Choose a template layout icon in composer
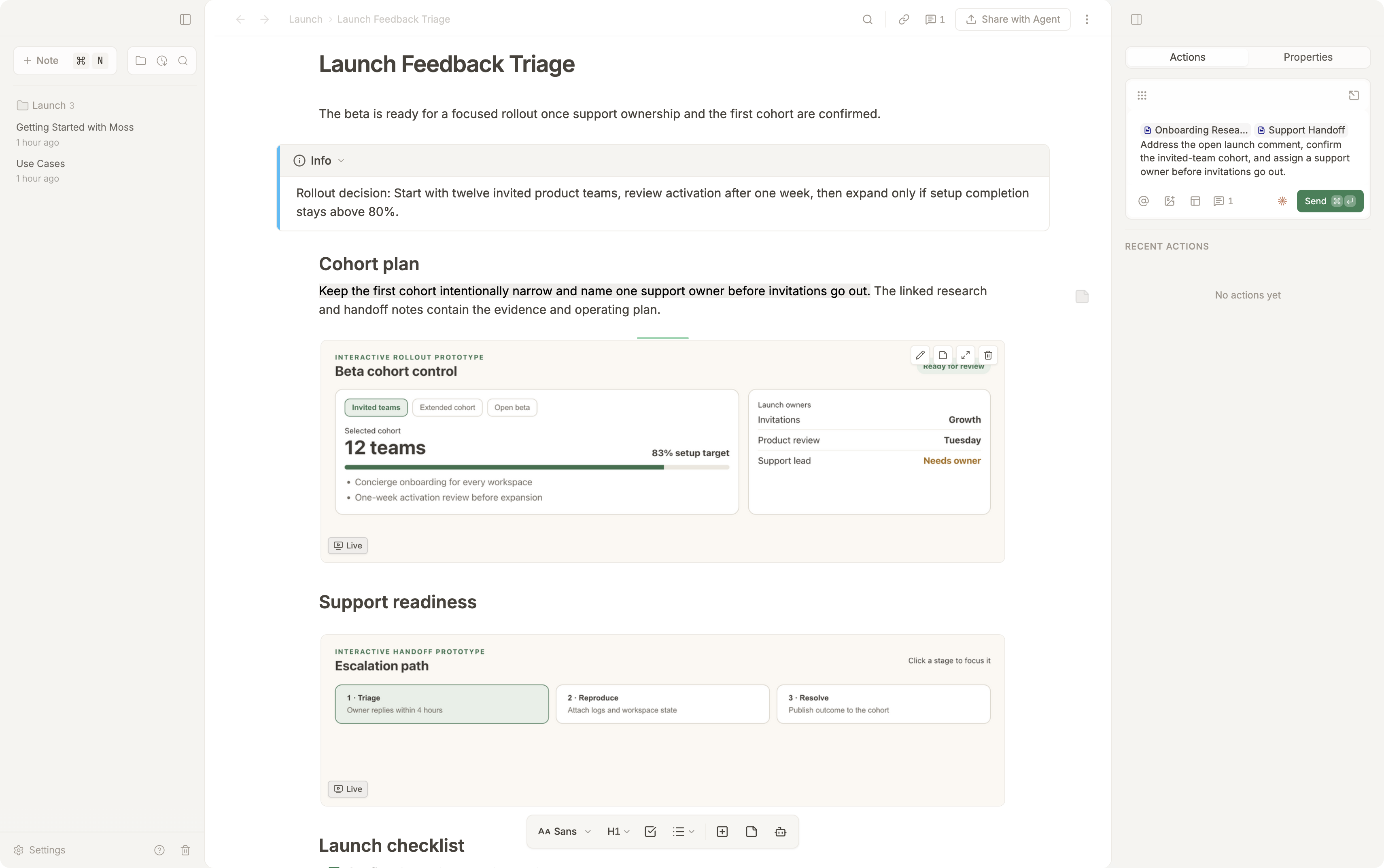 click(1195, 201)
